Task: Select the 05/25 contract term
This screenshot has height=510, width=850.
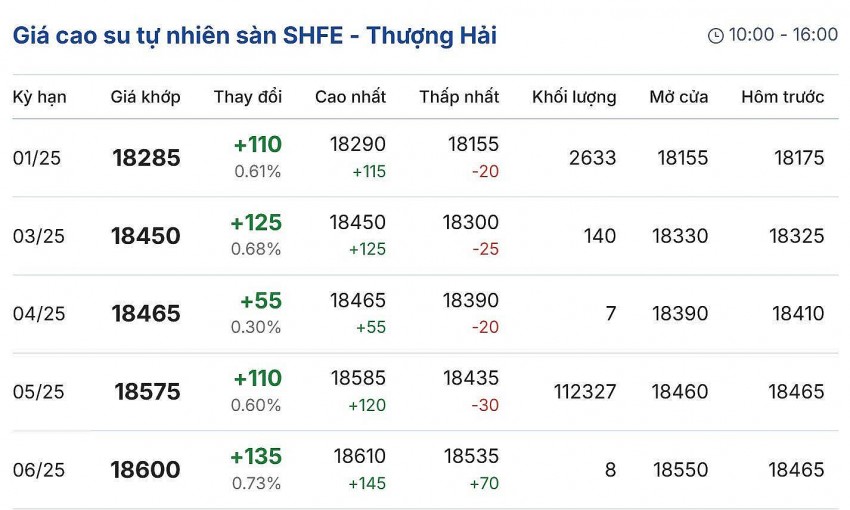Action: [39, 392]
